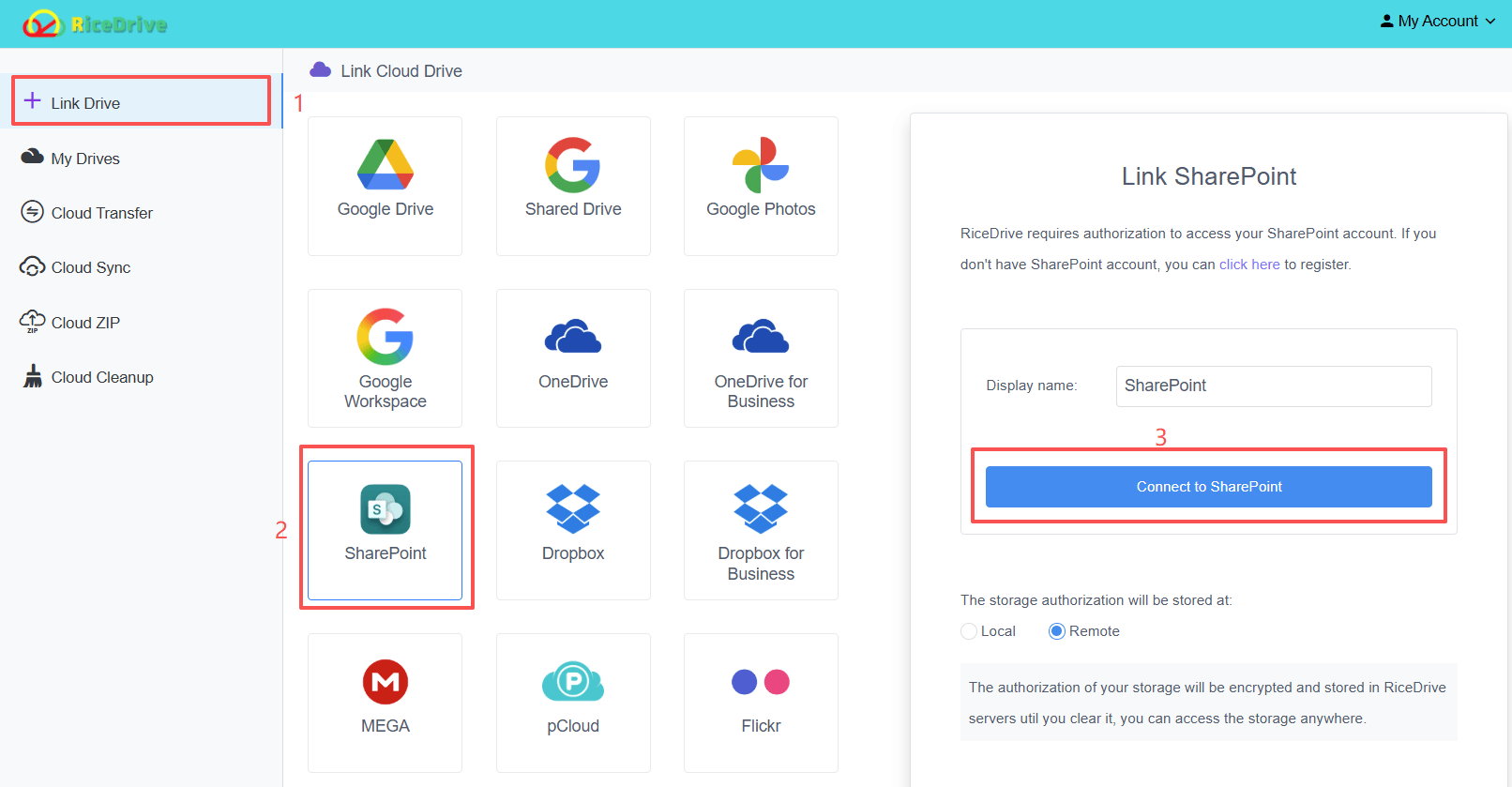Click the OneDrive for Business label text
The width and height of the screenshot is (1512, 787).
click(x=761, y=391)
